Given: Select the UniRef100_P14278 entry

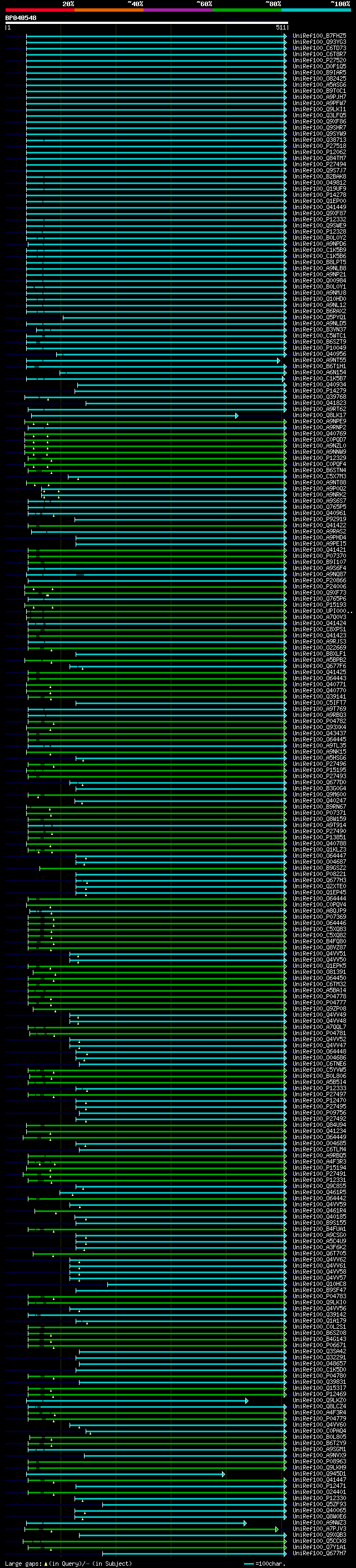Looking at the screenshot, I should point(319,195).
